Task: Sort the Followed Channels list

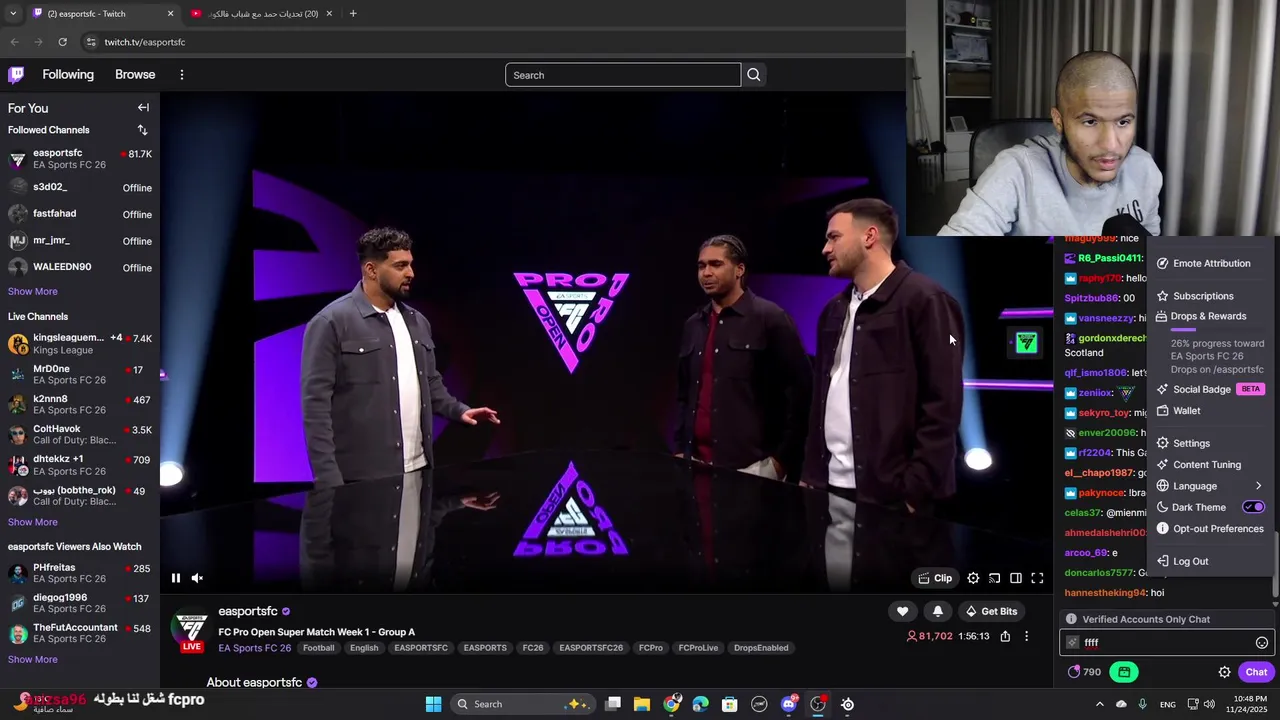Action: coord(142,130)
